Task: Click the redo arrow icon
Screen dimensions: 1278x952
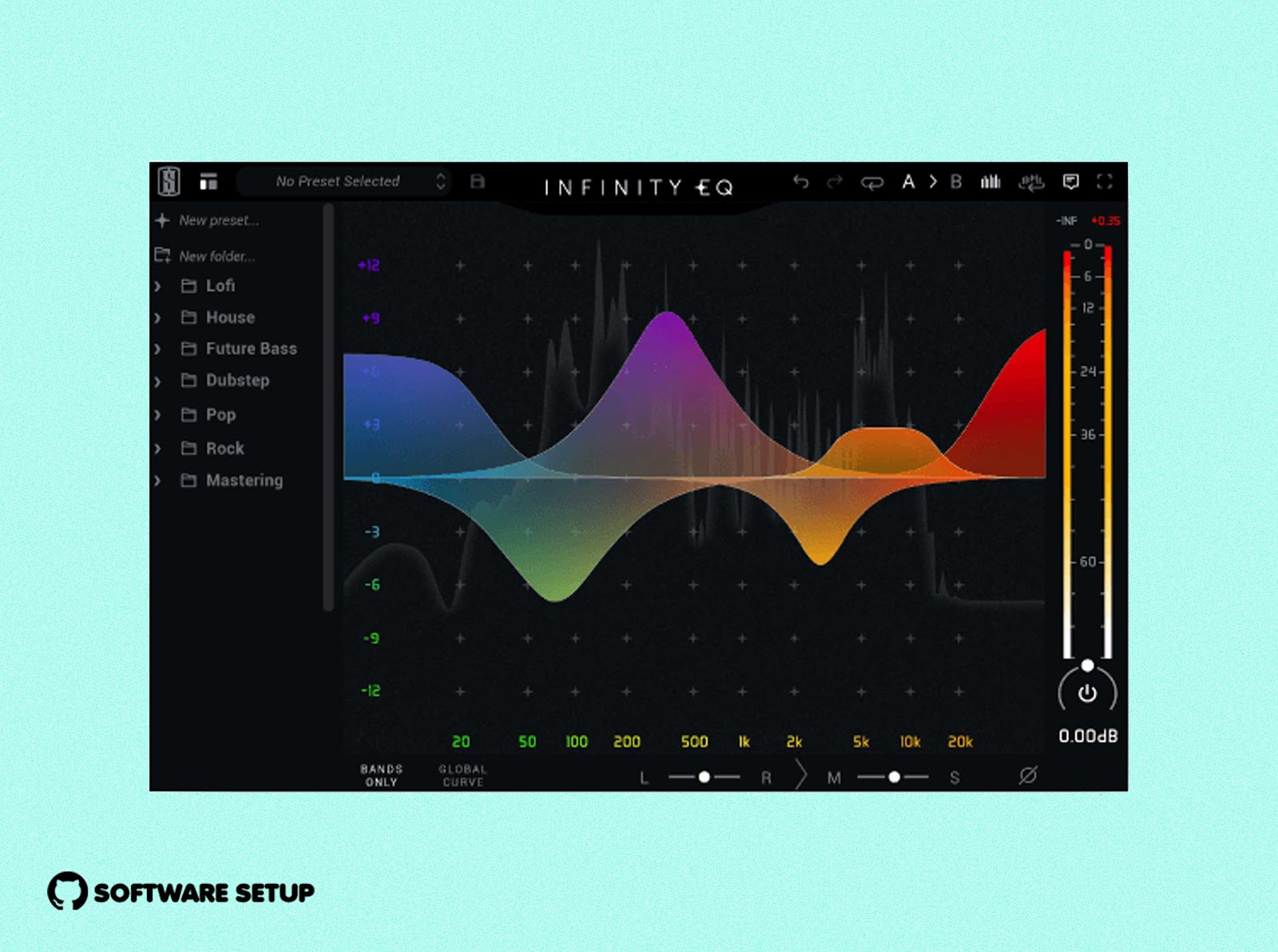Action: [x=835, y=182]
